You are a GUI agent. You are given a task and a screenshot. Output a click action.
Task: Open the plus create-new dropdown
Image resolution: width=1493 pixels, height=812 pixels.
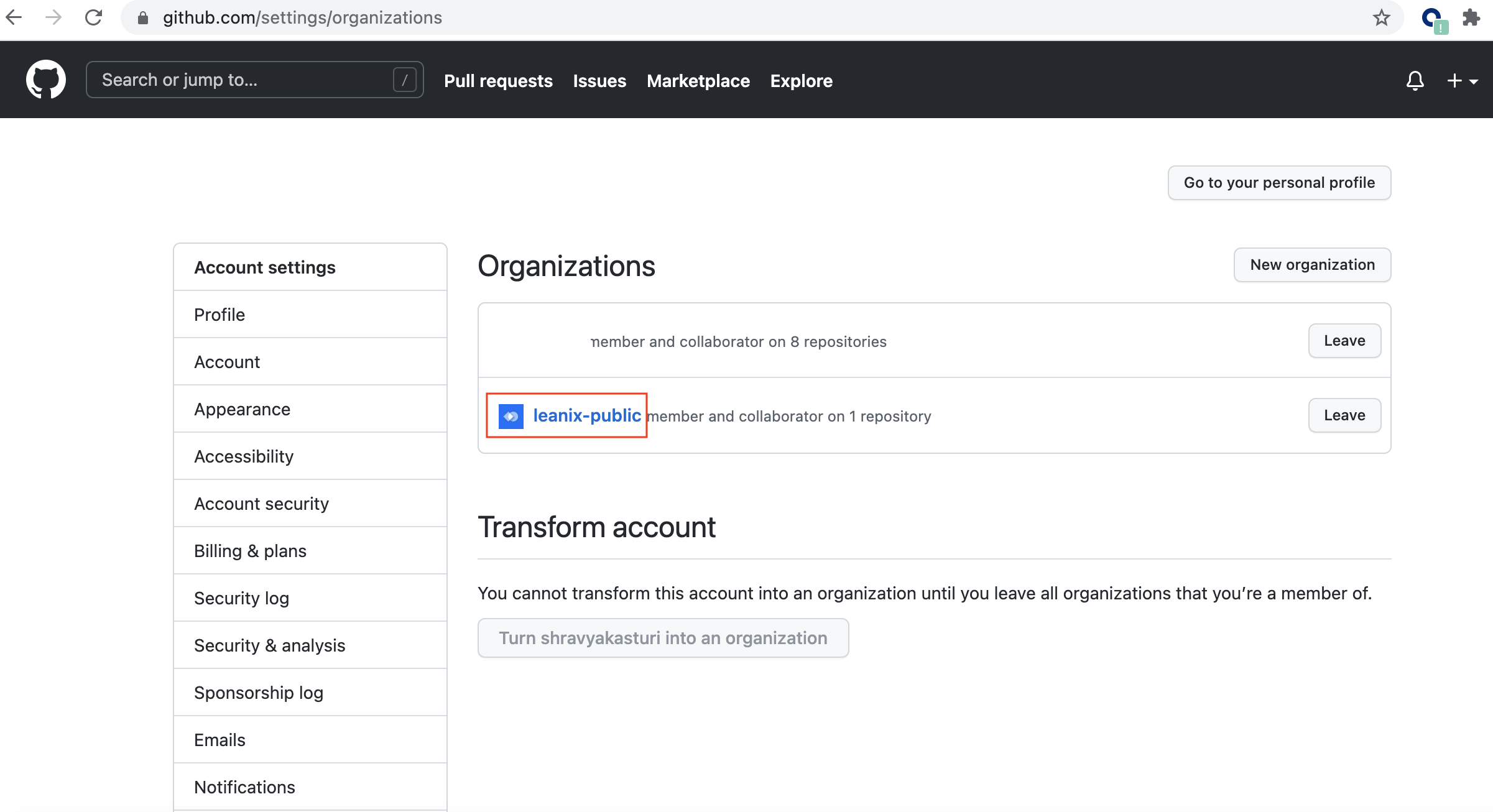coord(1461,81)
